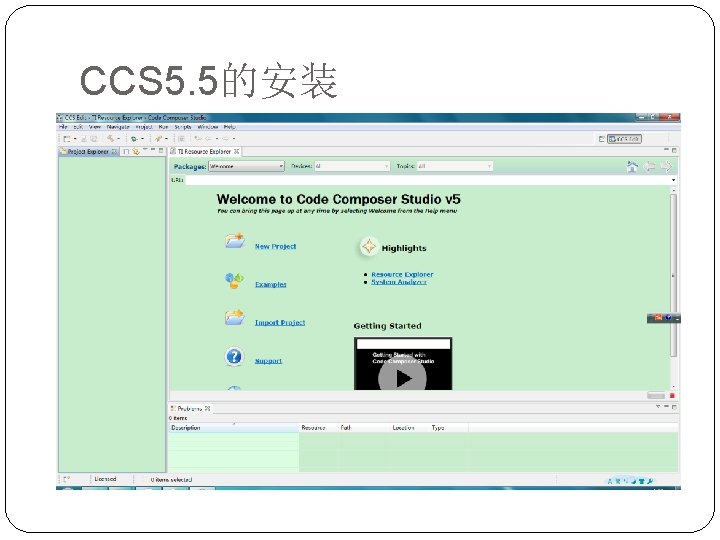Minimize the TI Resource Explorer editor area
Screen dimensions: 720x540
[x=667, y=150]
